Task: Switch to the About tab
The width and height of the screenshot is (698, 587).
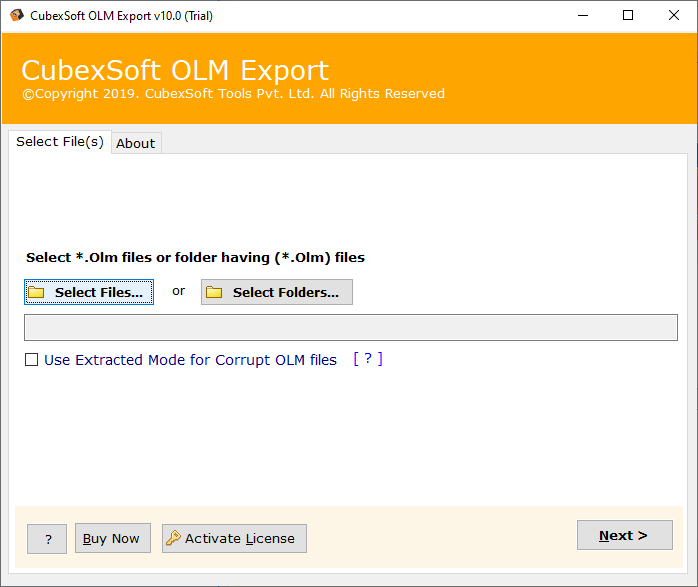Action: 135,143
